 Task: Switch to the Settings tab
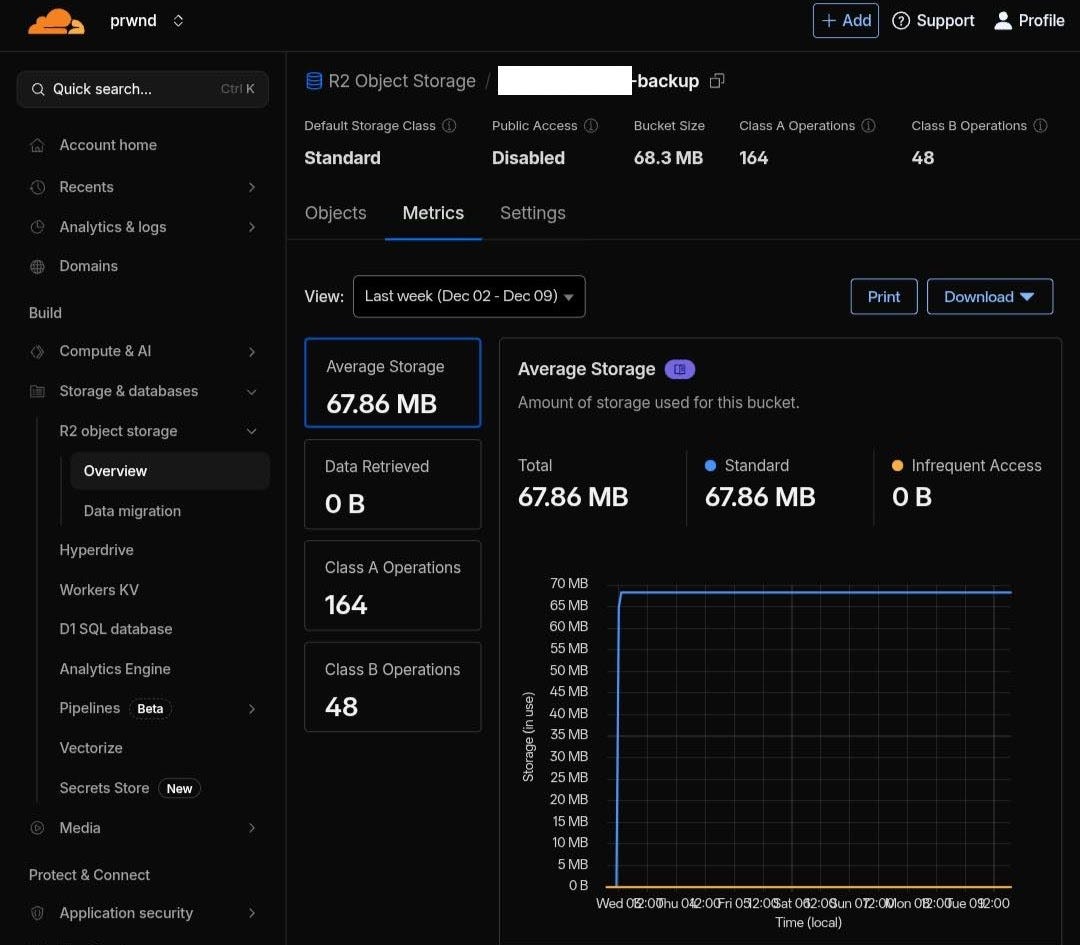(532, 214)
